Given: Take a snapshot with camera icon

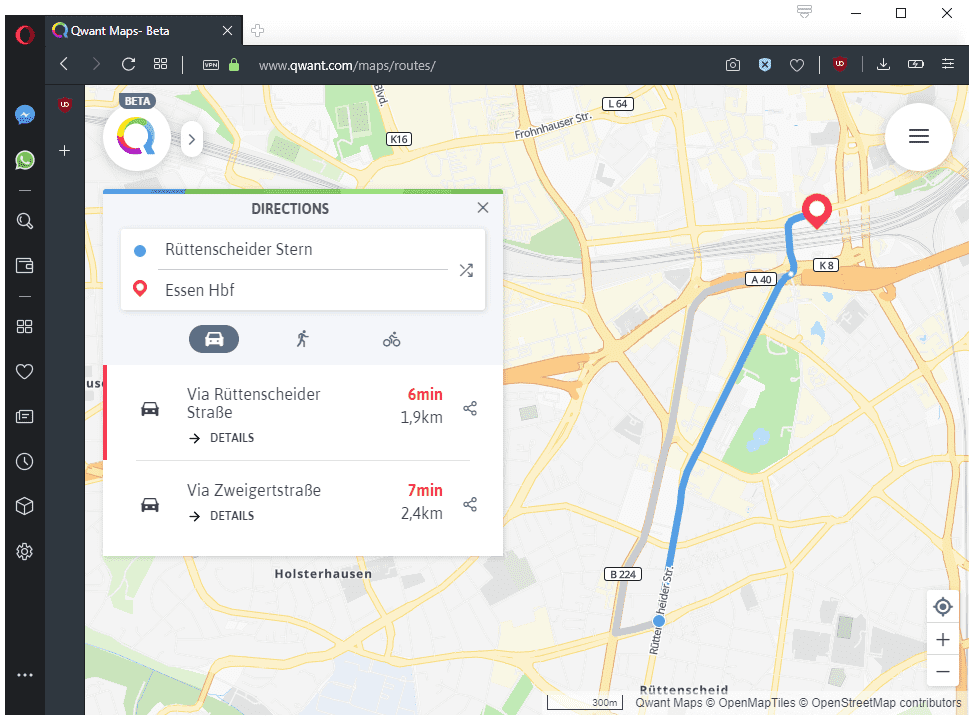Looking at the screenshot, I should [733, 65].
